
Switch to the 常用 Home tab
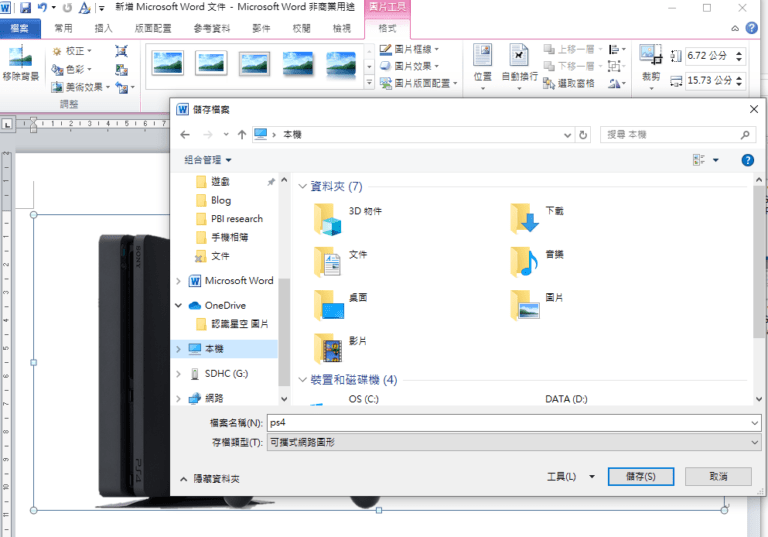63,28
